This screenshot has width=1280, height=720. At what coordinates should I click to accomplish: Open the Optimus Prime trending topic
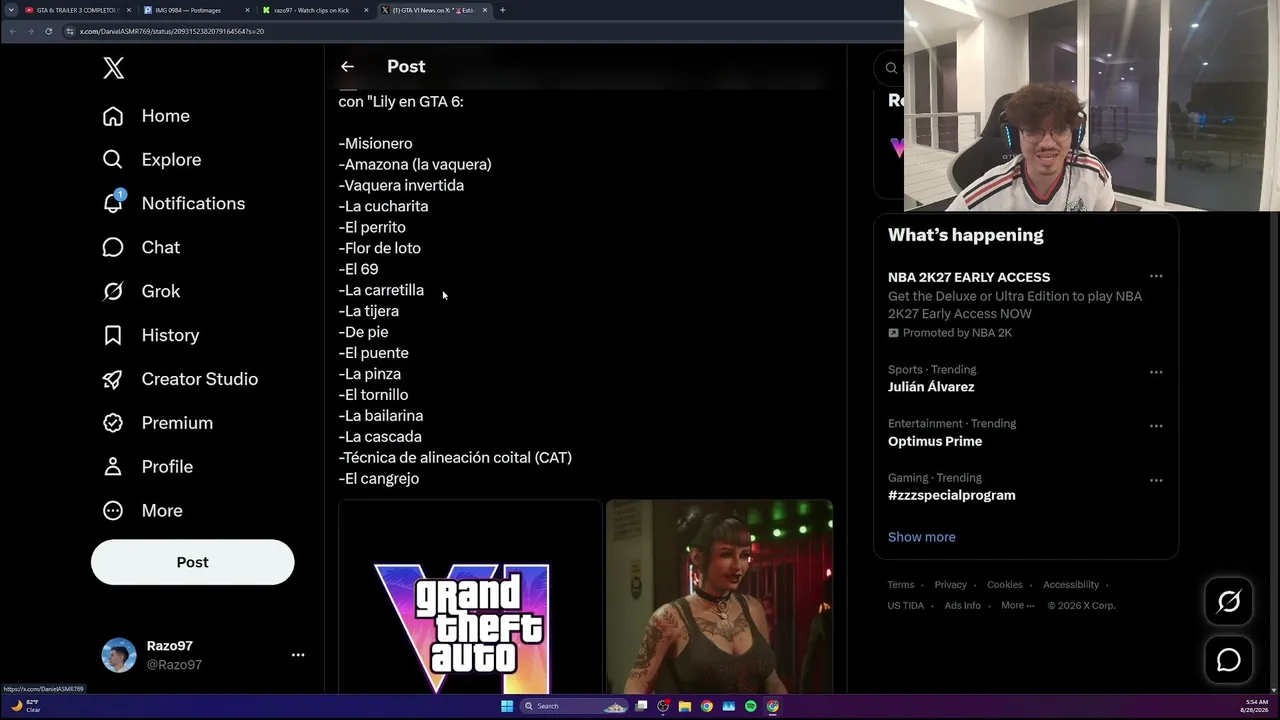point(935,441)
